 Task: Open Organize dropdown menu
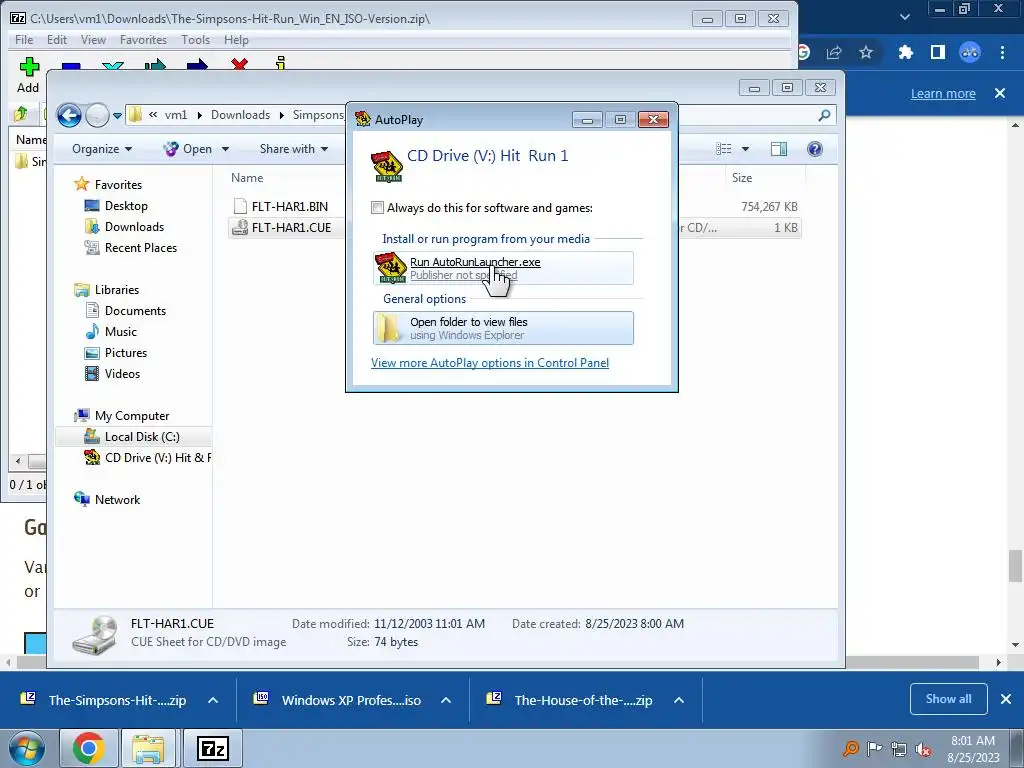(x=102, y=149)
